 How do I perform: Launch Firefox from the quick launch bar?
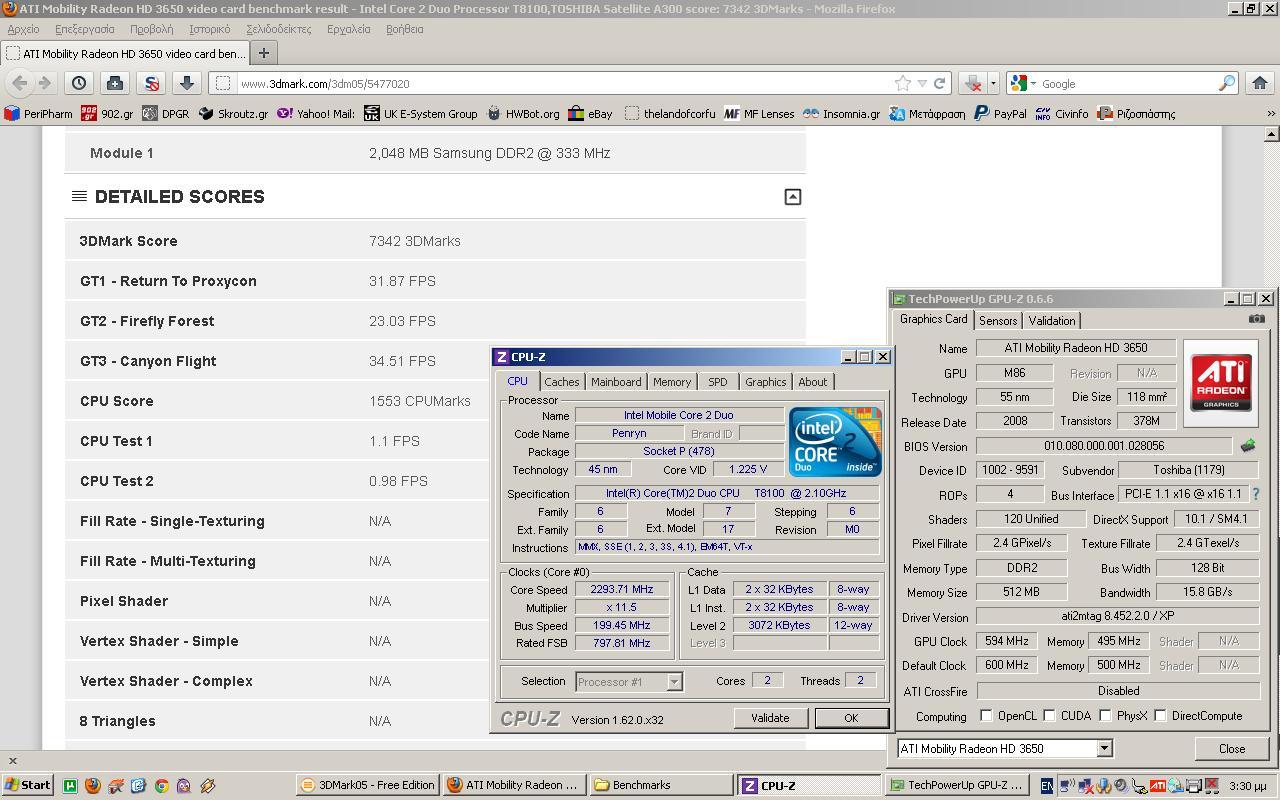pos(93,786)
